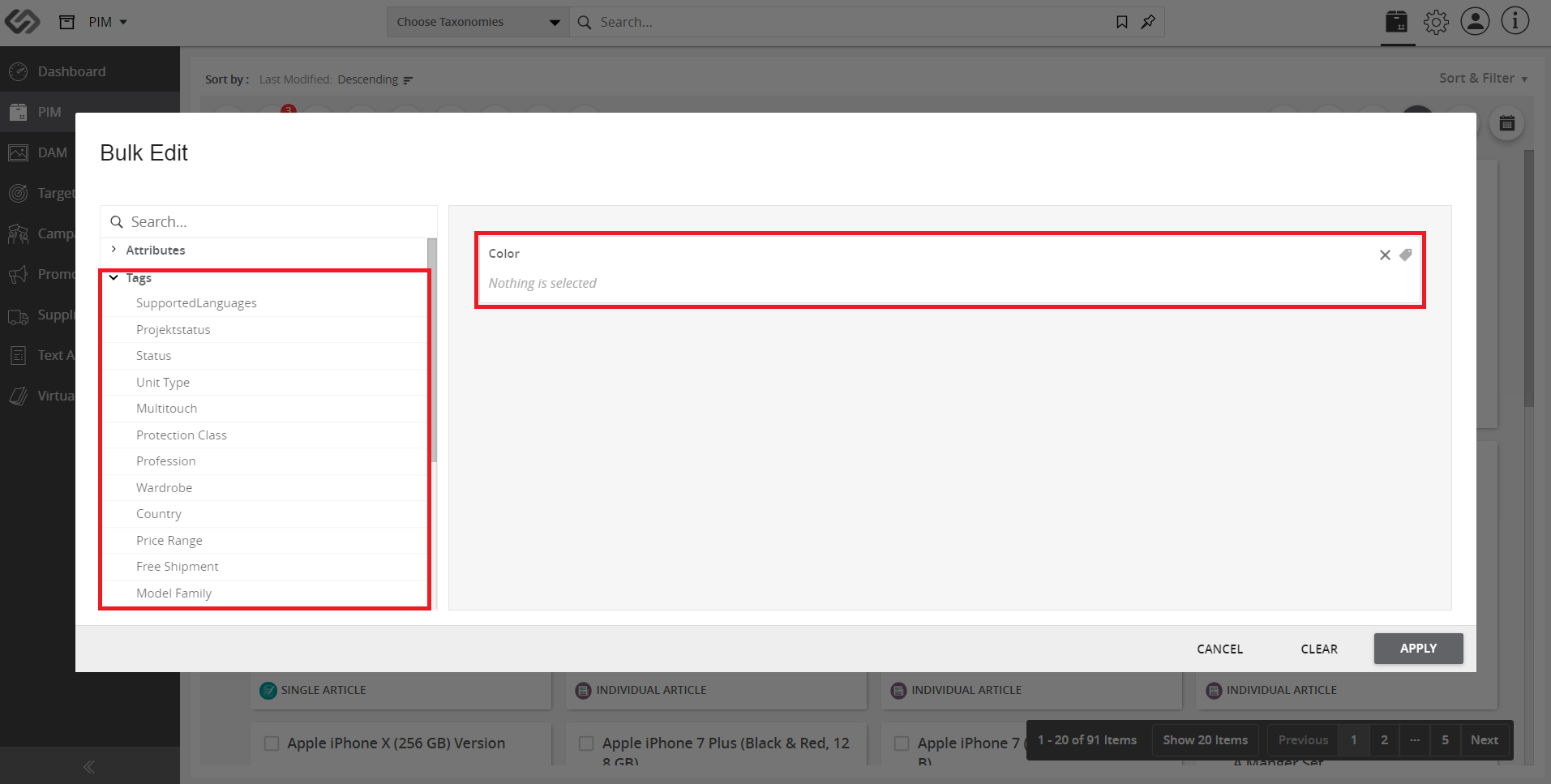Open the info icon in header
The height and width of the screenshot is (784, 1551).
point(1515,21)
